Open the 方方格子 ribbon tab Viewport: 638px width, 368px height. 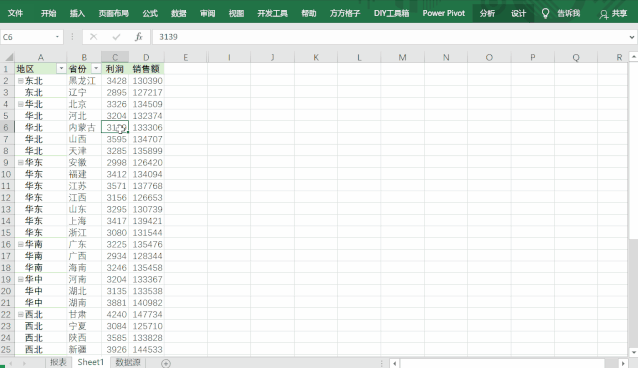[345, 13]
